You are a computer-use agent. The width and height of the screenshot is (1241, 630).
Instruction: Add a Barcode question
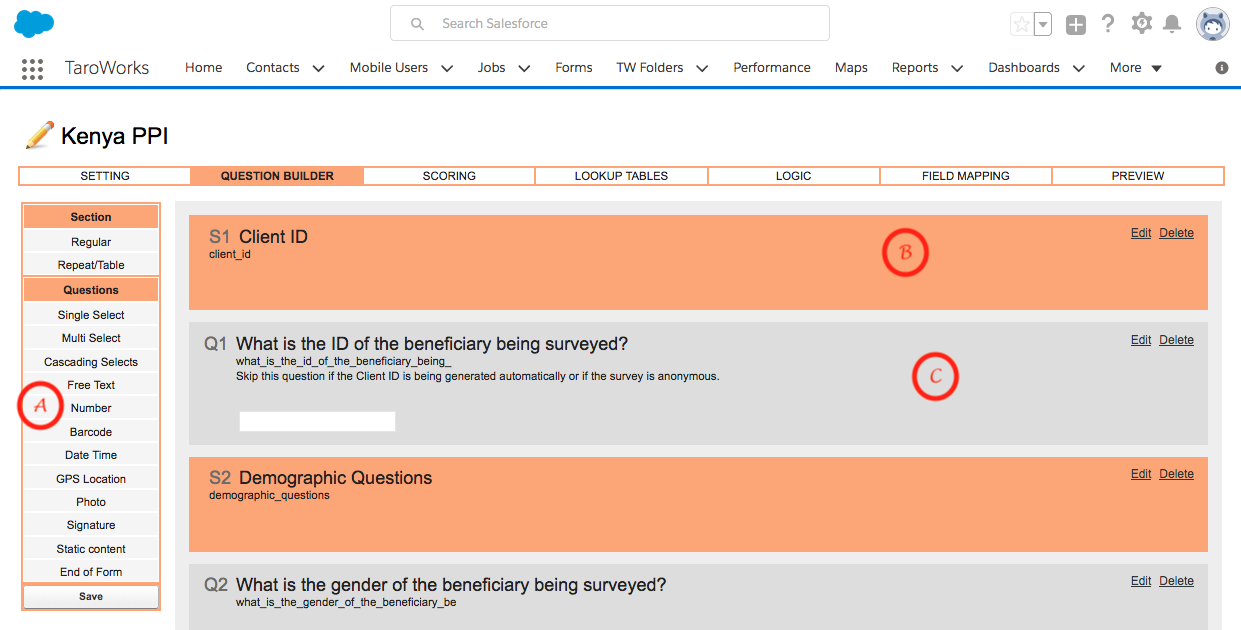pos(91,432)
